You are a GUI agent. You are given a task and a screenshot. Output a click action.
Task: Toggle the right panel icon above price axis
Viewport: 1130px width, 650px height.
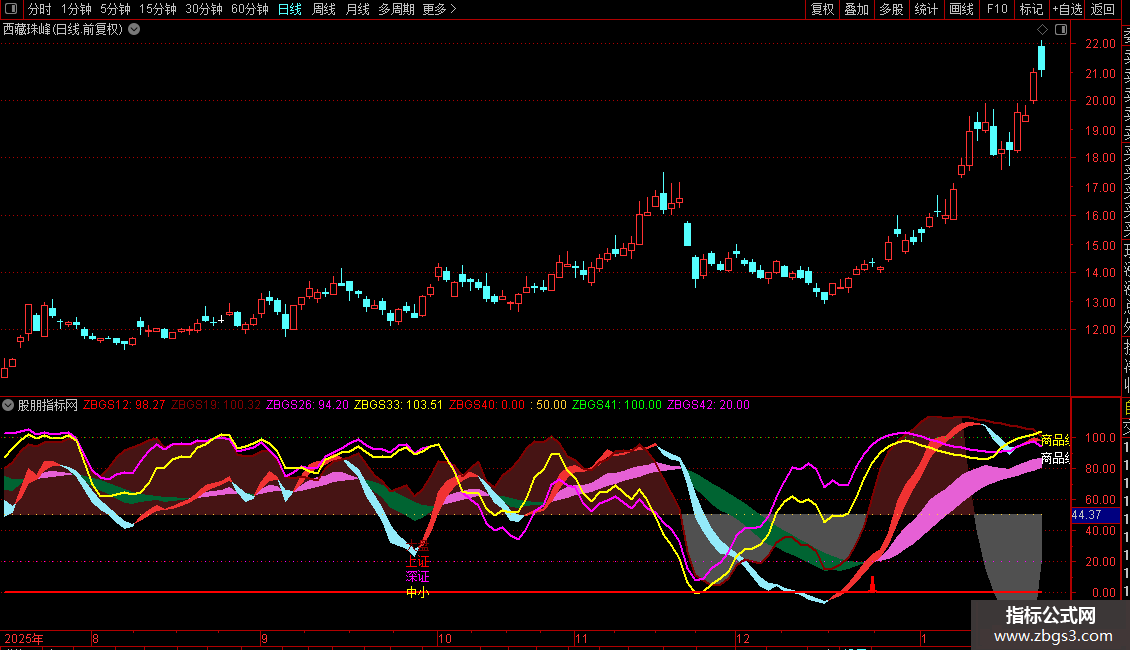(x=1061, y=29)
